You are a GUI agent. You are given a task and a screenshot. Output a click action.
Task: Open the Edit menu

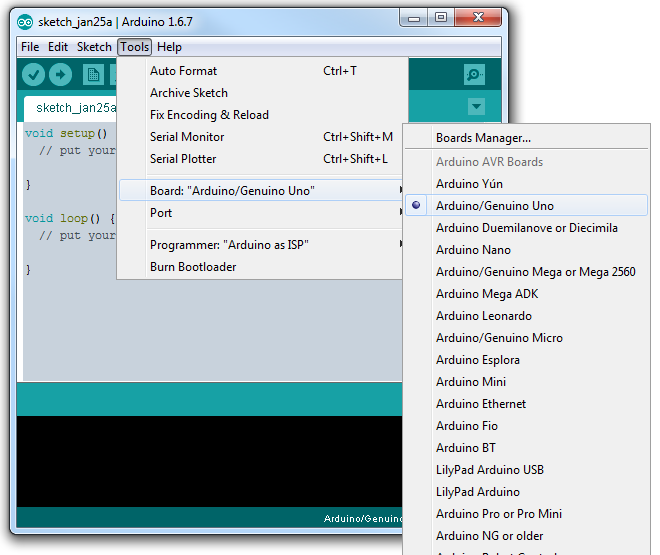coord(58,47)
